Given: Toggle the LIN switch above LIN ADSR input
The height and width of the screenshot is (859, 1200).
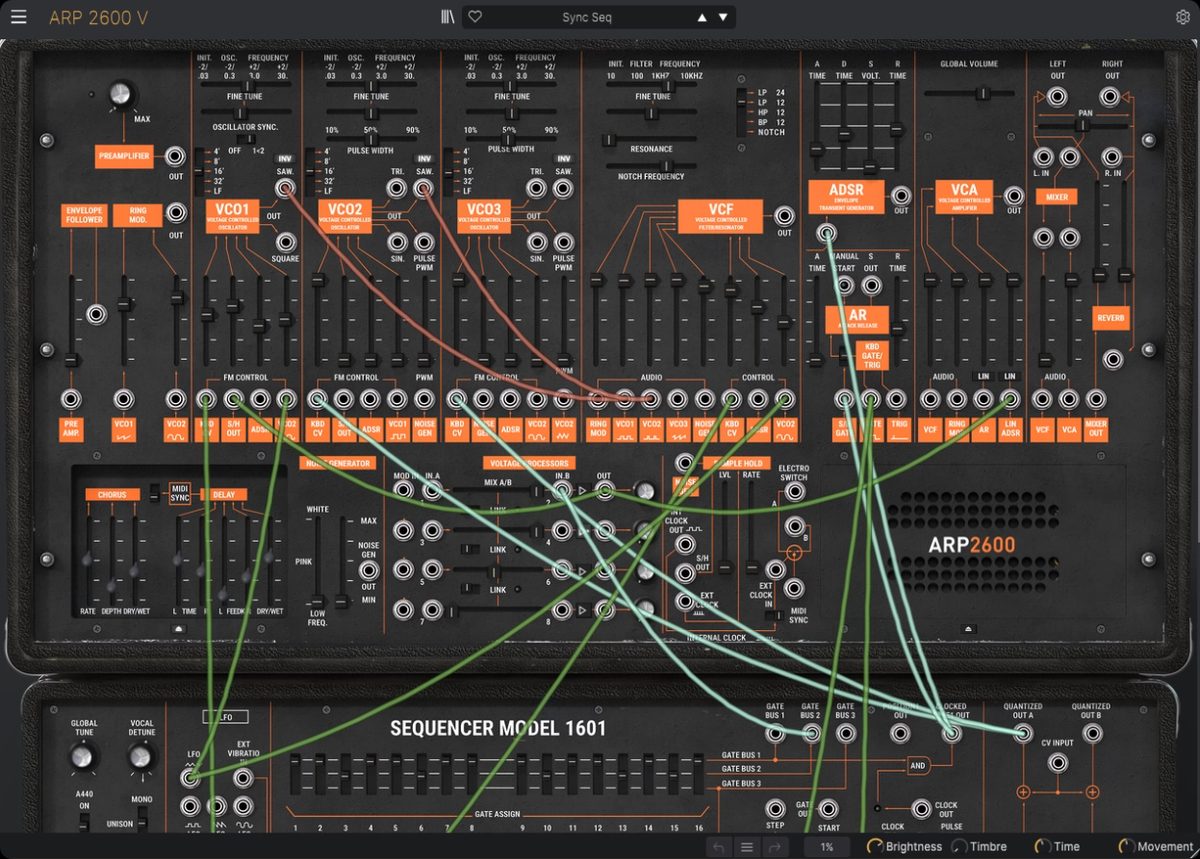Looking at the screenshot, I should [x=1010, y=376].
